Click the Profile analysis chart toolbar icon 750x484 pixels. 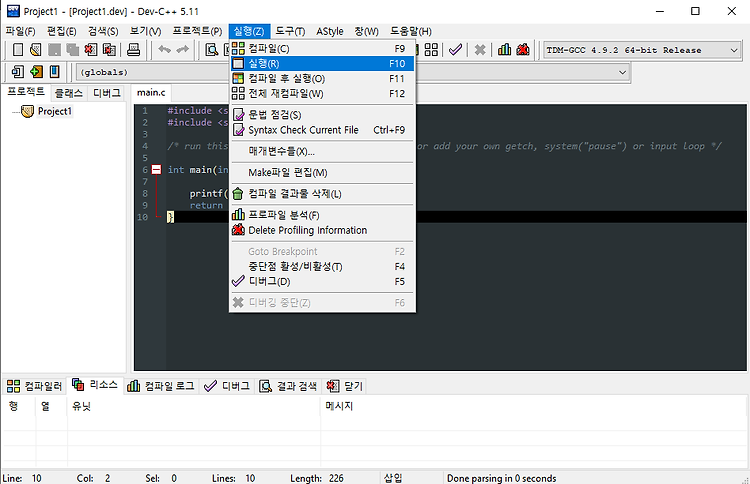[x=504, y=49]
